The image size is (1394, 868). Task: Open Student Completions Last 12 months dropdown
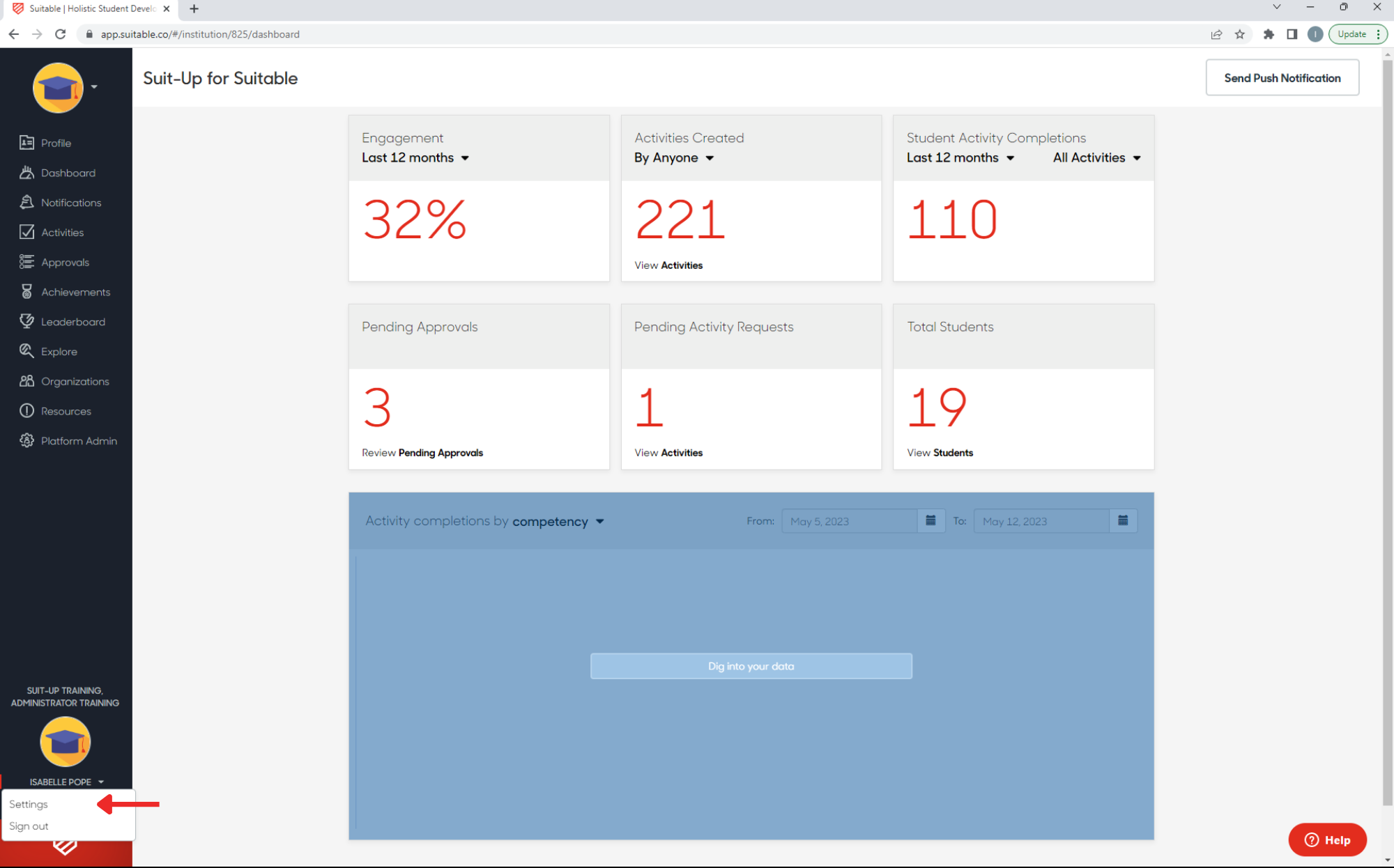pos(960,157)
